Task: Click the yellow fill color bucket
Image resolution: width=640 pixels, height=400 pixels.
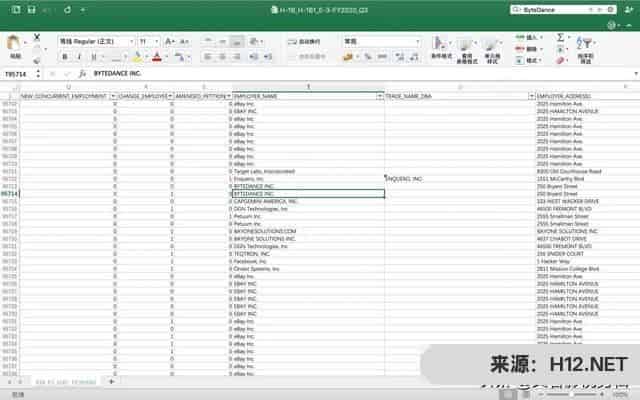Action: 137,57
